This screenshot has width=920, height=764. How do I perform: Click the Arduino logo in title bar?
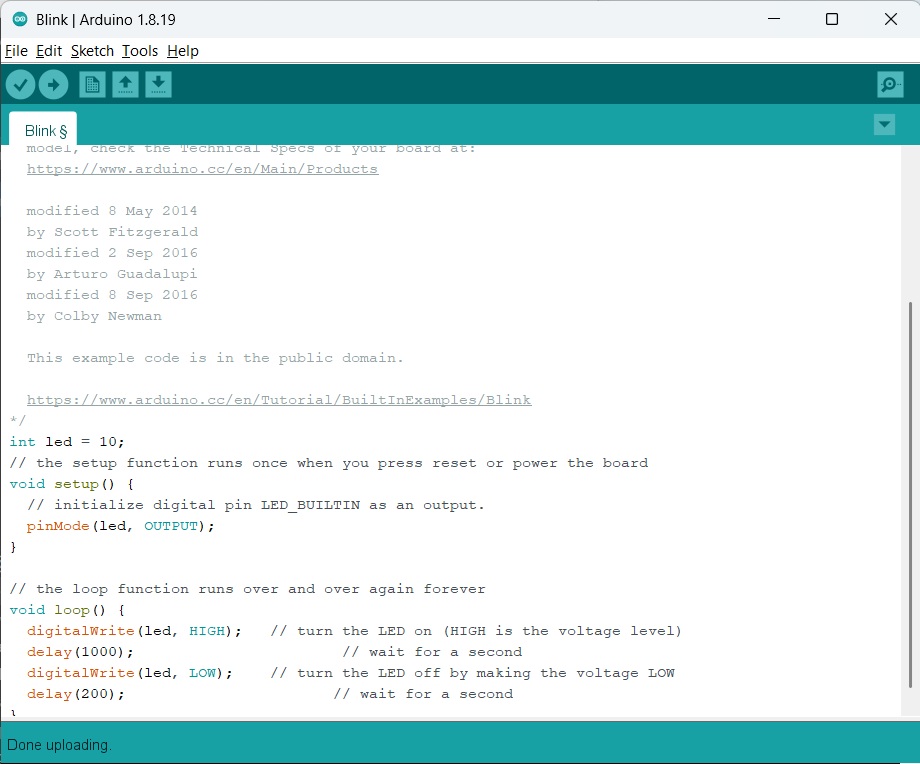tap(20, 19)
